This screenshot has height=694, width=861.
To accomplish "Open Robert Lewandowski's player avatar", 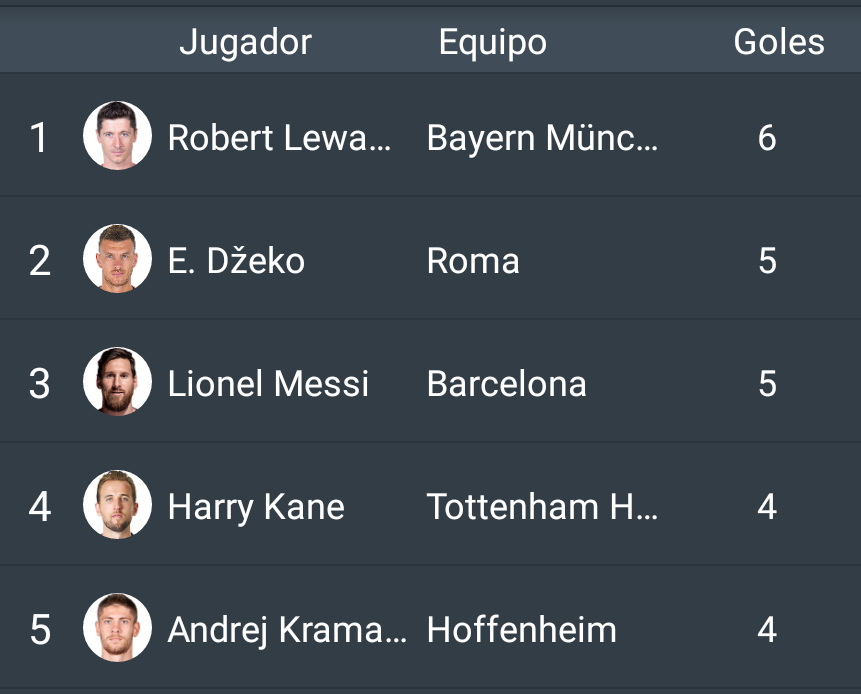I will pyautogui.click(x=117, y=135).
